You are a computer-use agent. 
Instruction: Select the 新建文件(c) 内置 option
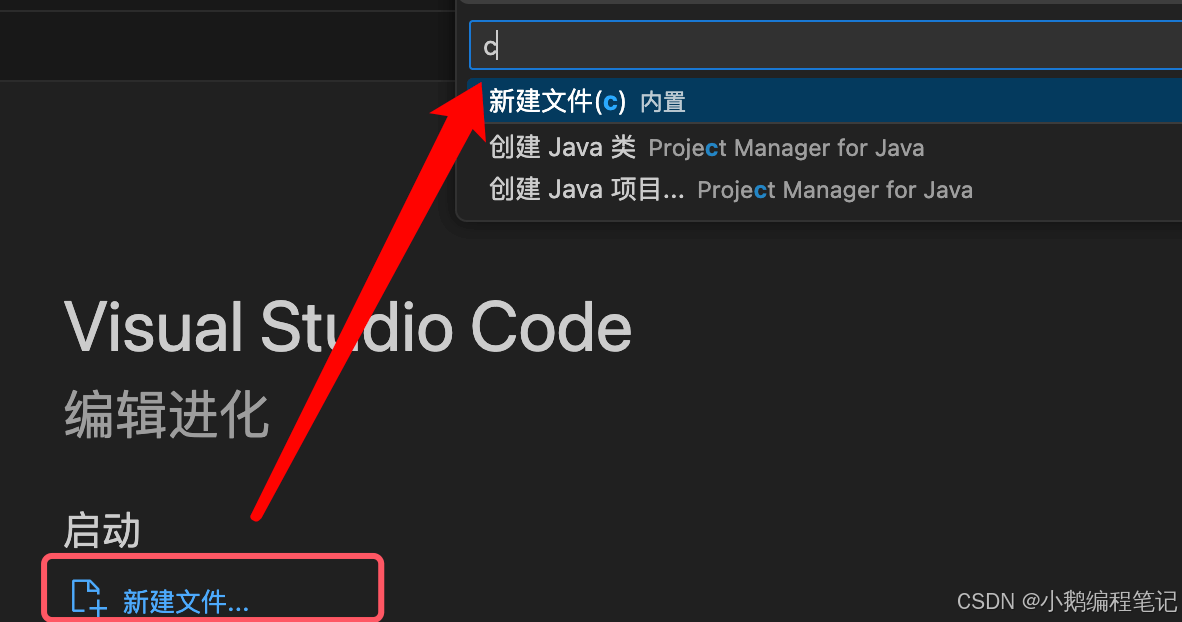pyautogui.click(x=825, y=101)
